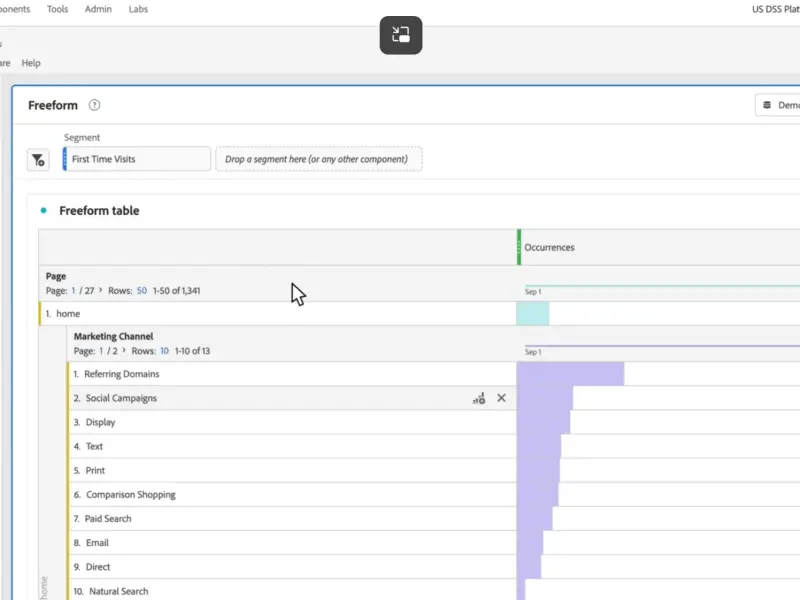This screenshot has height=600, width=800.
Task: Open the Admin menu
Action: point(98,9)
